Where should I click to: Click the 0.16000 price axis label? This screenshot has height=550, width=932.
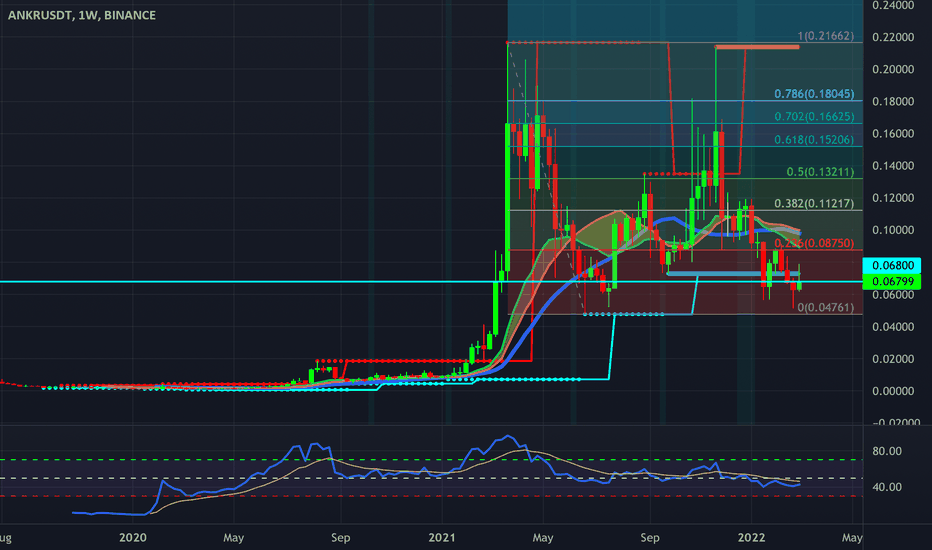[x=893, y=133]
